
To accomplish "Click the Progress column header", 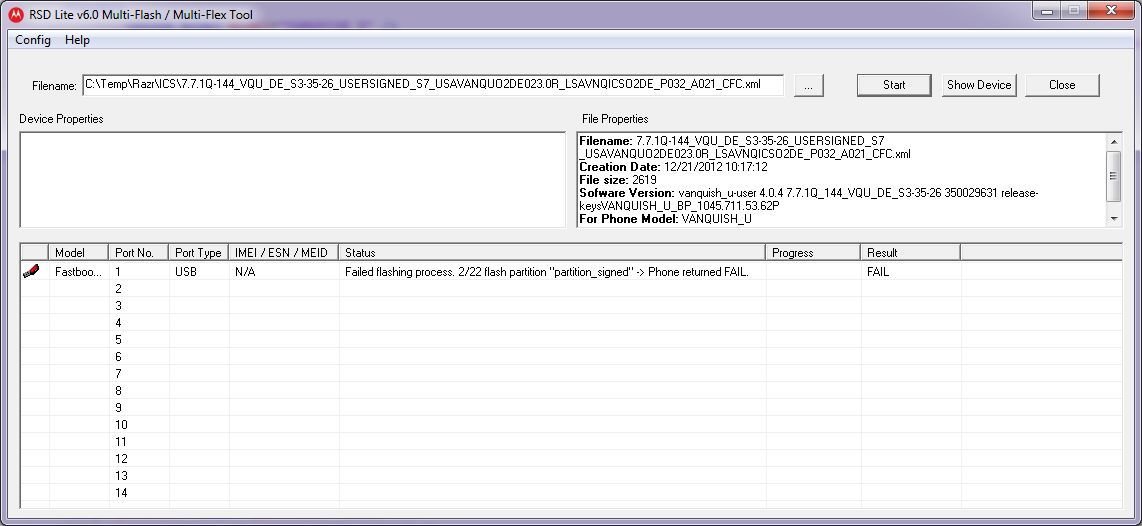I will tap(813, 253).
